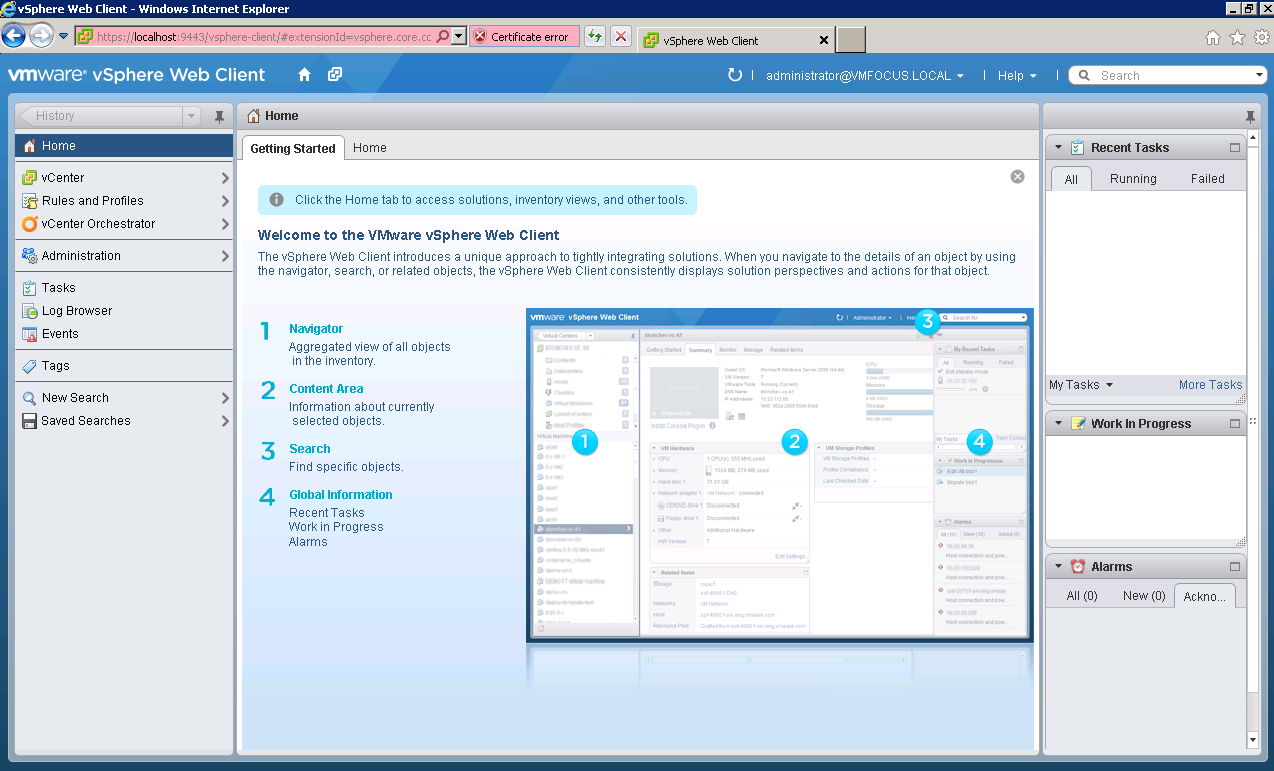
Task: Open the My Tasks filter dropdown
Action: coord(1081,385)
